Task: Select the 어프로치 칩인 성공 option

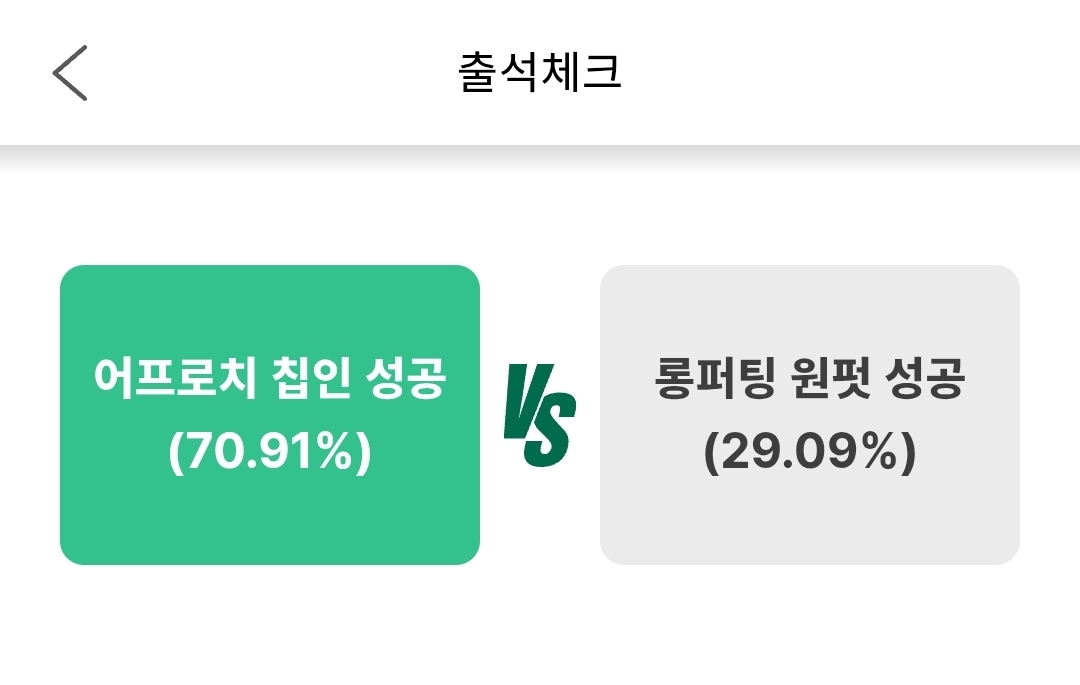Action: [x=270, y=415]
